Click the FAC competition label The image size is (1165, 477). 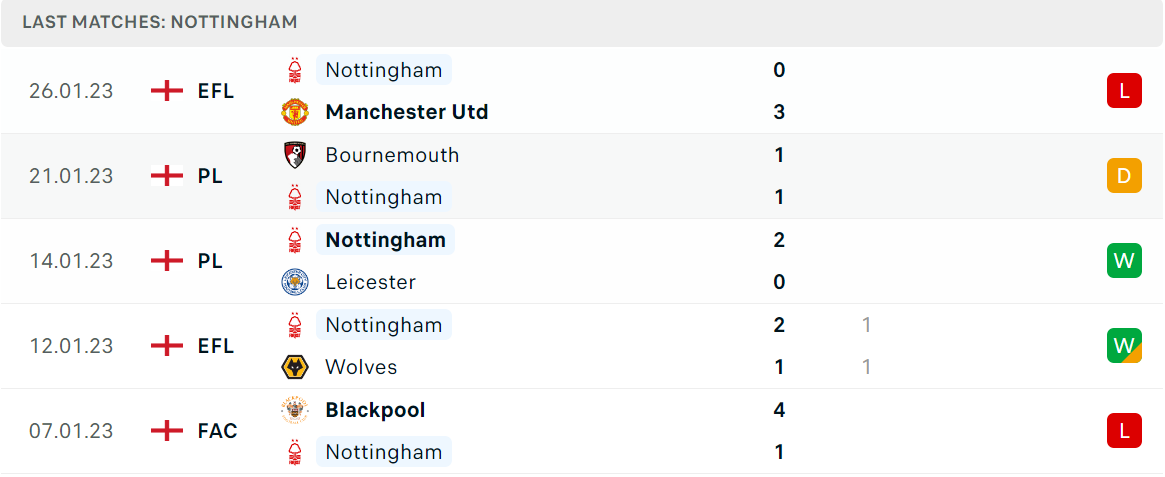[x=218, y=431]
